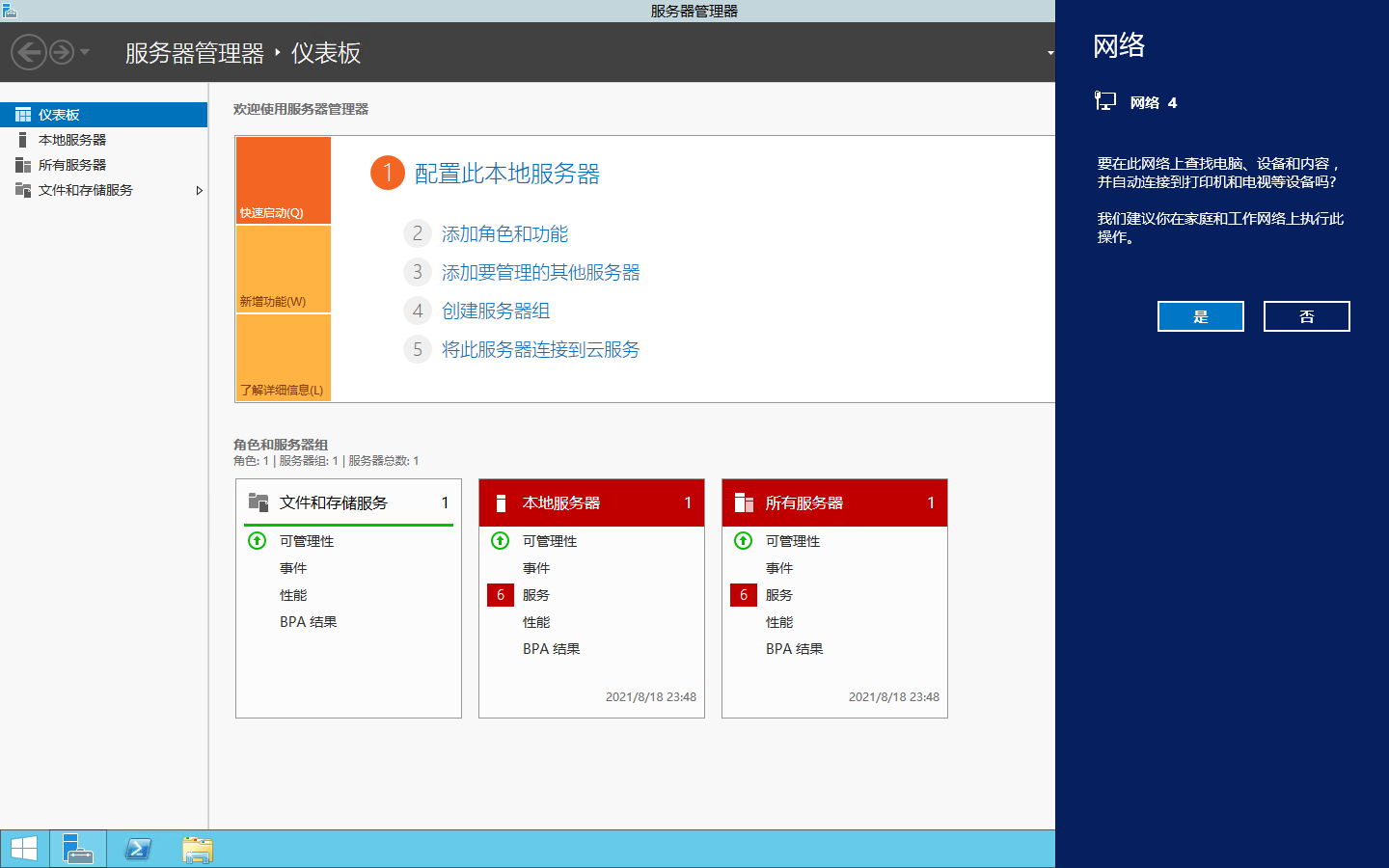Select the 新增功能(W) tile
The width and height of the screenshot is (1389, 868).
284,269
